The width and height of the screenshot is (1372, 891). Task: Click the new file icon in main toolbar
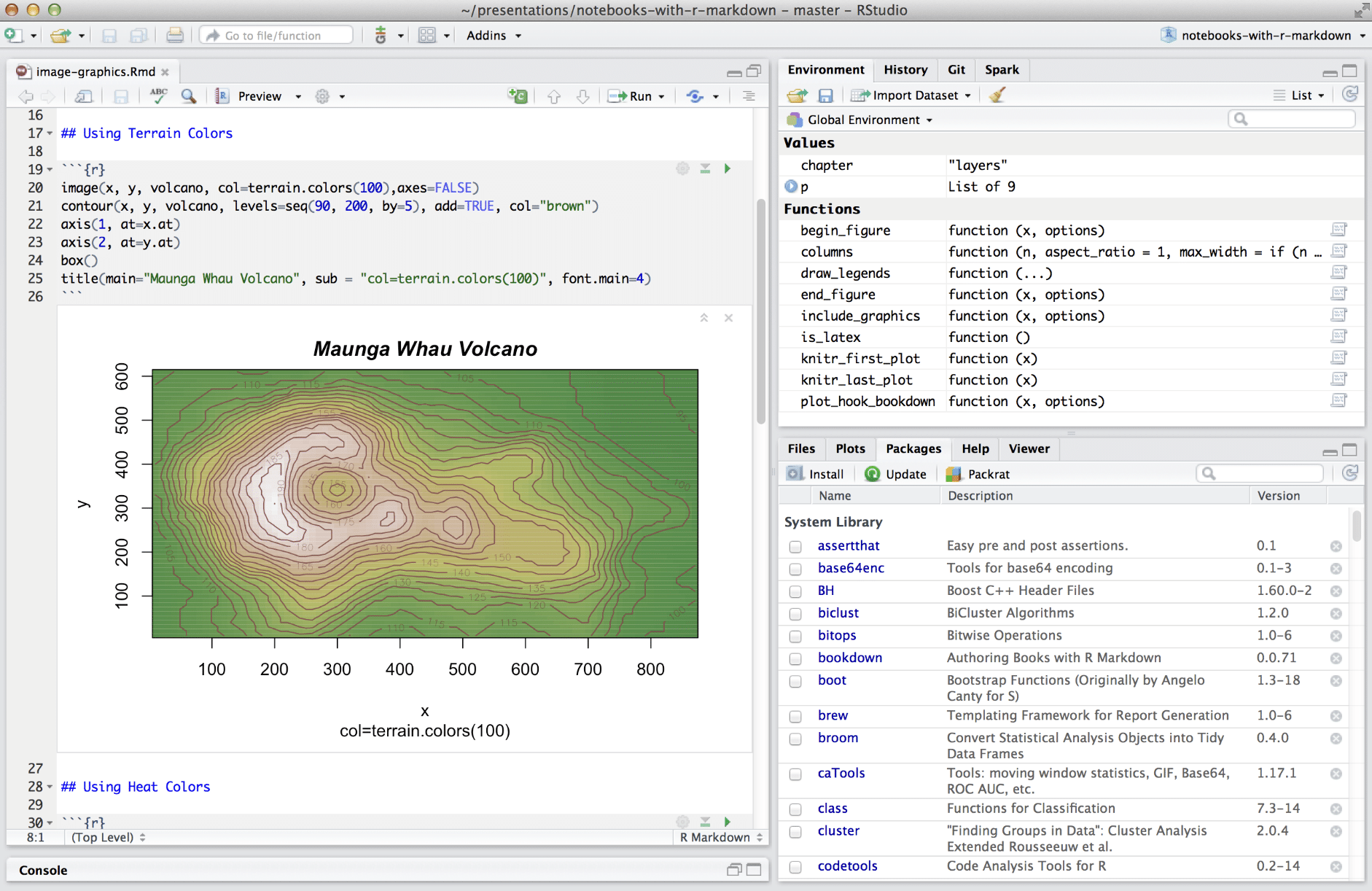[x=14, y=35]
